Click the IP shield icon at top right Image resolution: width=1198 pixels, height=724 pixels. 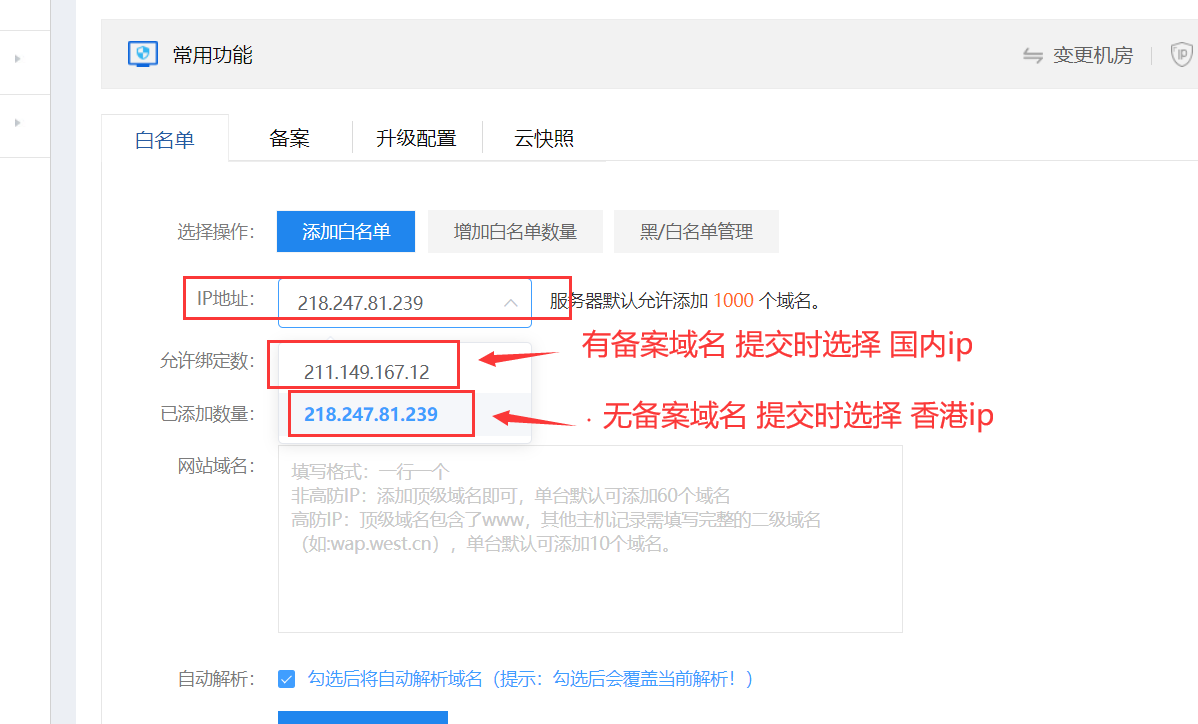[1182, 55]
